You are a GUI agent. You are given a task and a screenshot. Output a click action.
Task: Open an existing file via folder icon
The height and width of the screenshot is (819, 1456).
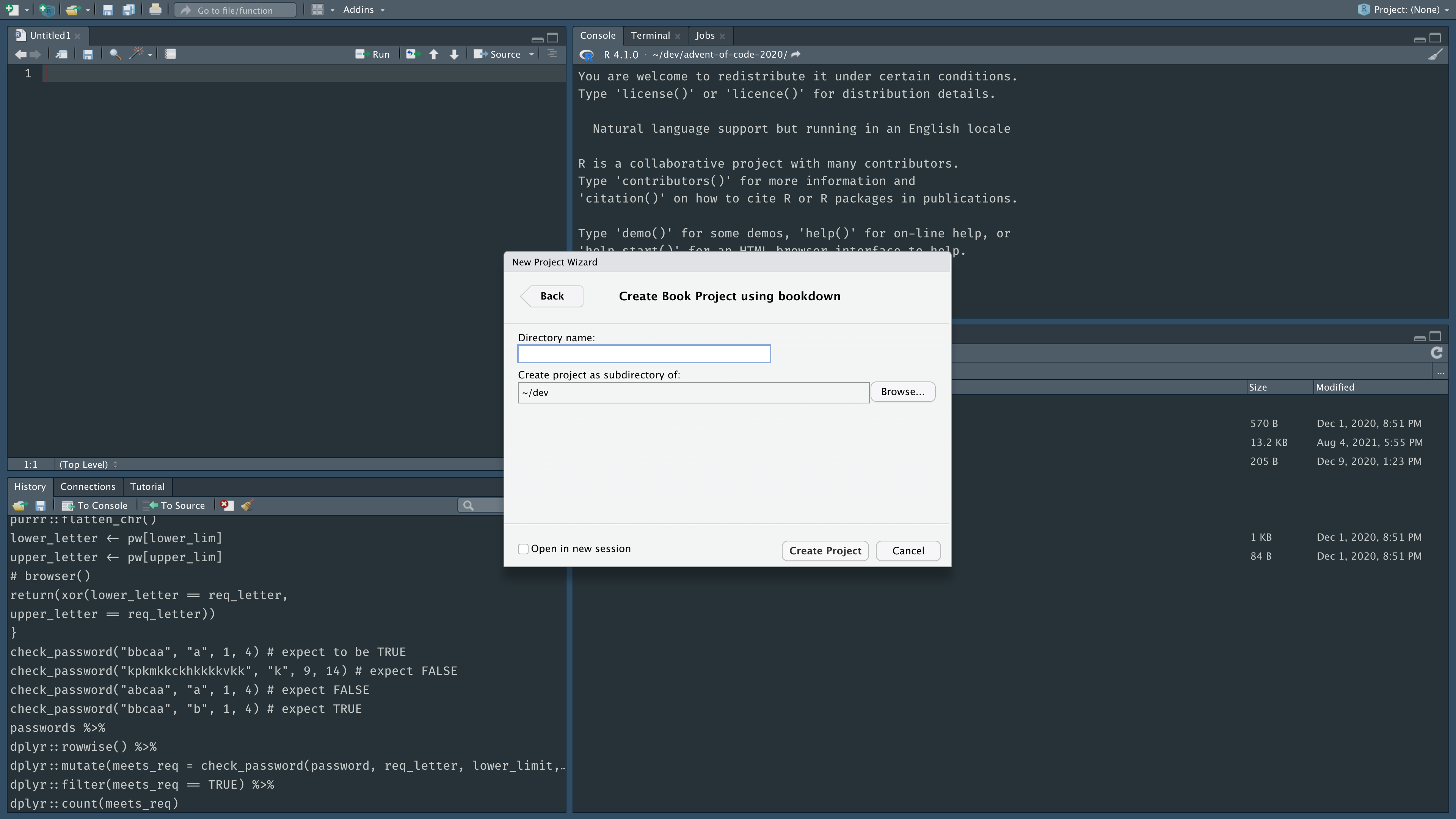pyautogui.click(x=74, y=9)
